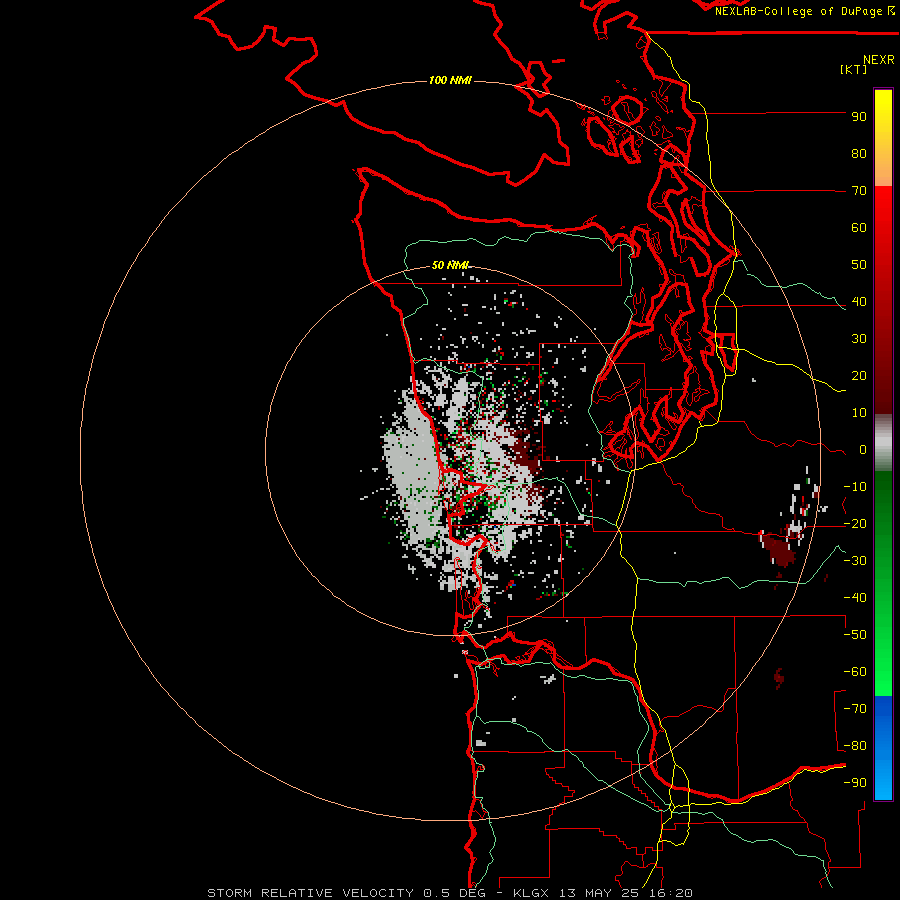Click the positive "40" scale value
Screen dimensions: 900x900
pyautogui.click(x=859, y=302)
